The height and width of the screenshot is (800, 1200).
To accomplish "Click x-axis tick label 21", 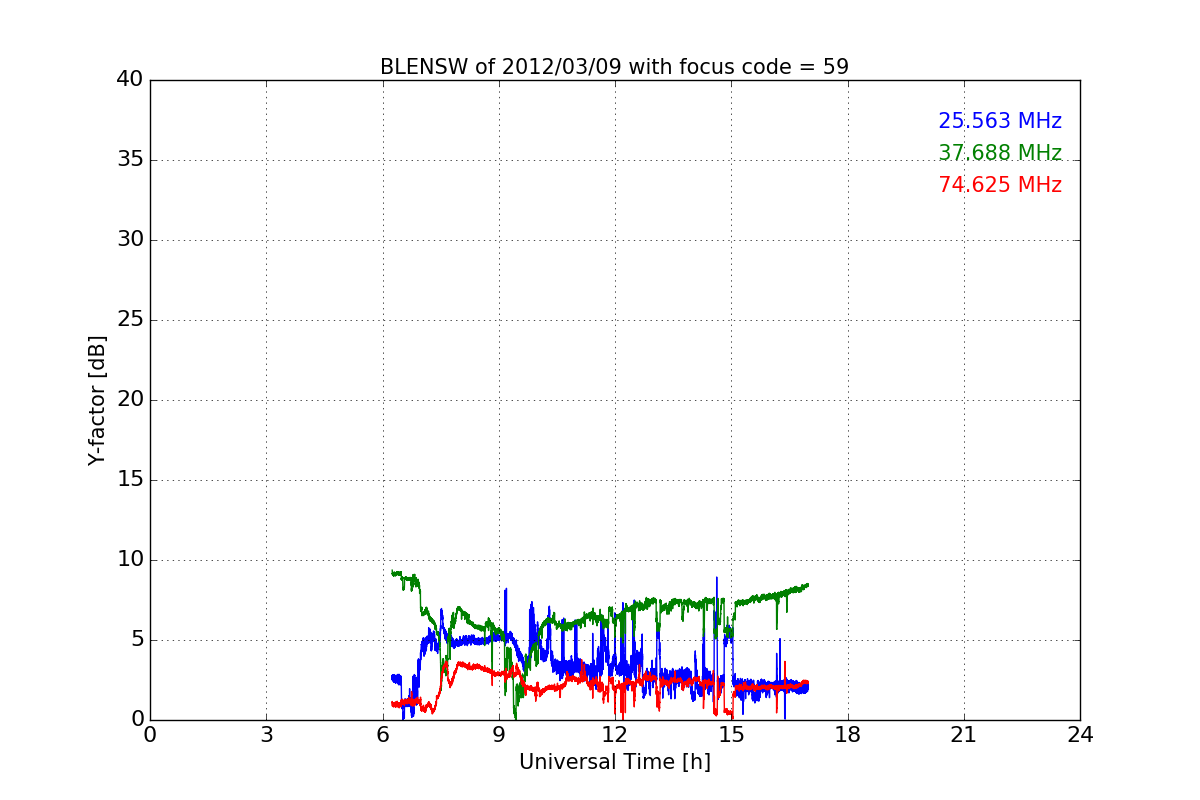I will point(964,735).
